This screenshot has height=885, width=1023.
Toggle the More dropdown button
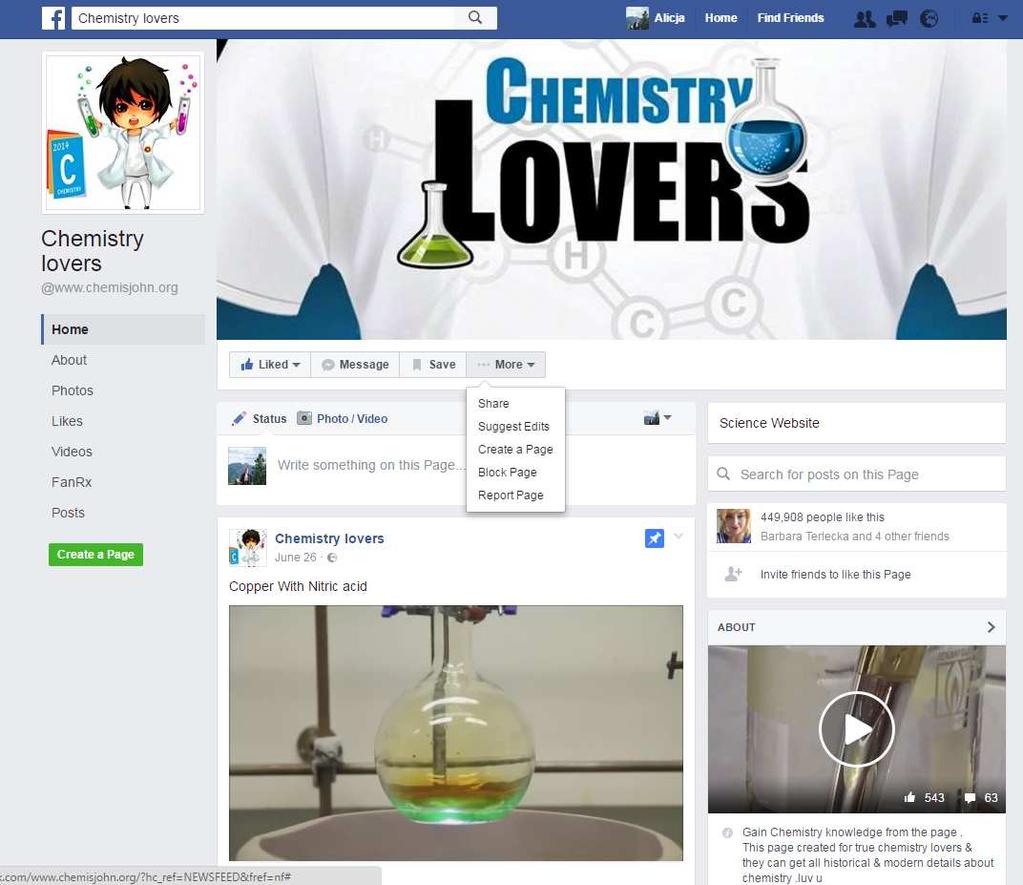pyautogui.click(x=506, y=365)
